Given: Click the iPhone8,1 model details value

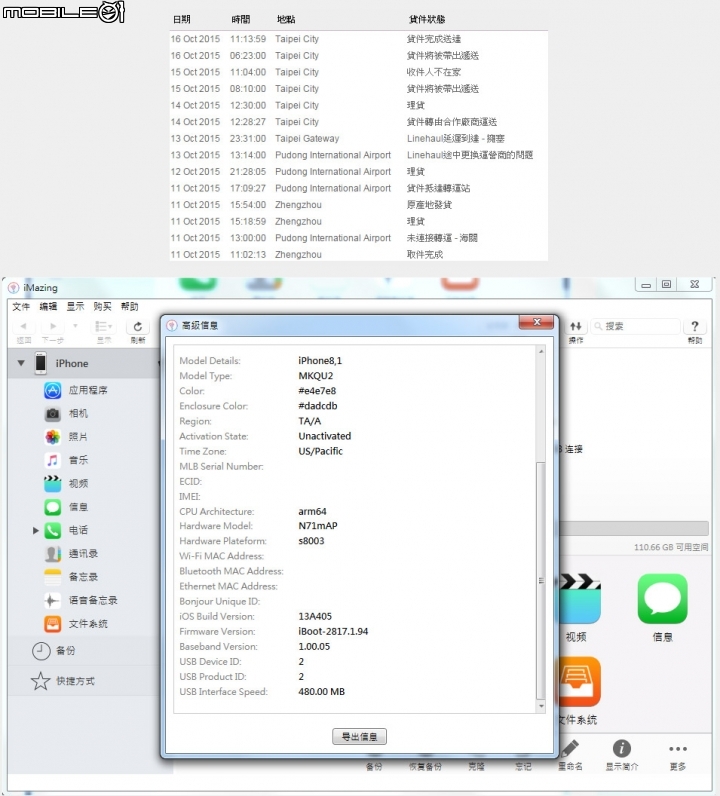Looking at the screenshot, I should (x=320, y=361).
